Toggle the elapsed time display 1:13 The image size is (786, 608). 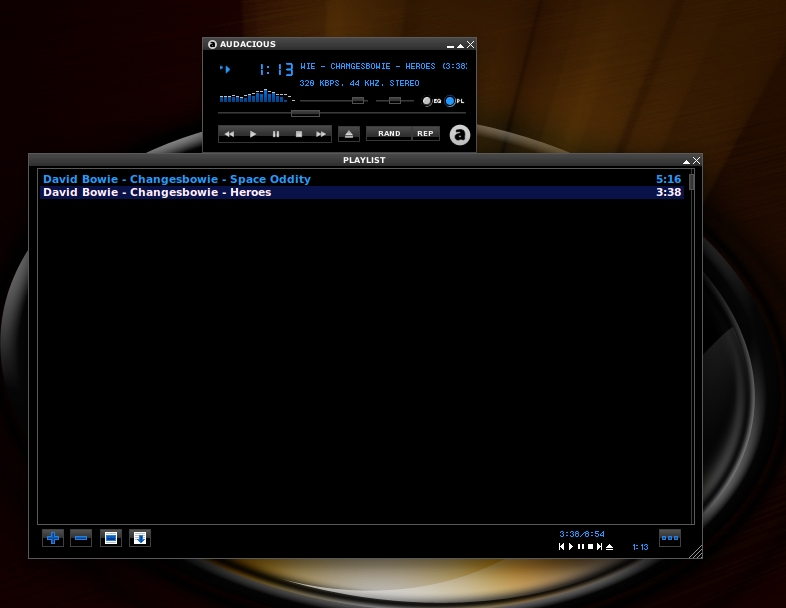pyautogui.click(x=276, y=69)
